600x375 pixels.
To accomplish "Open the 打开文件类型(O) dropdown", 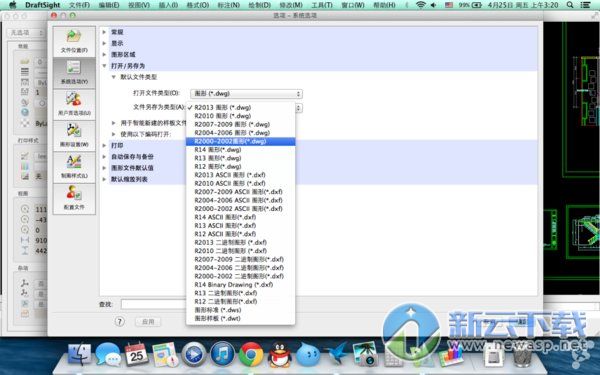I will (x=246, y=94).
